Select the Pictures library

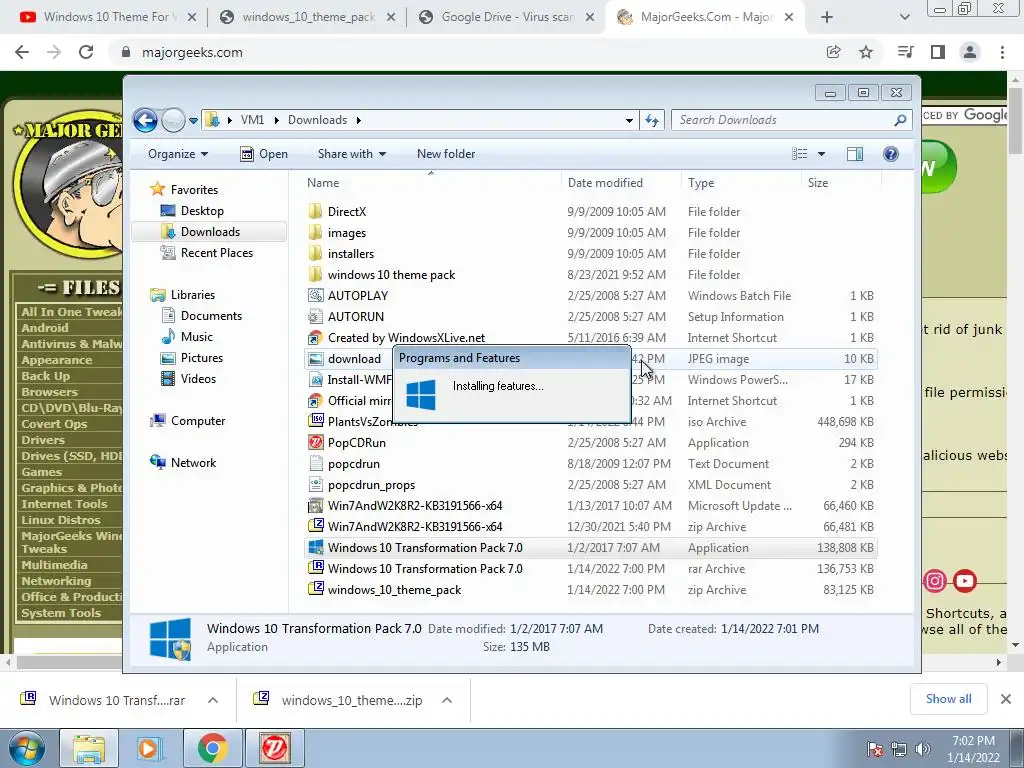pyautogui.click(x=201, y=358)
